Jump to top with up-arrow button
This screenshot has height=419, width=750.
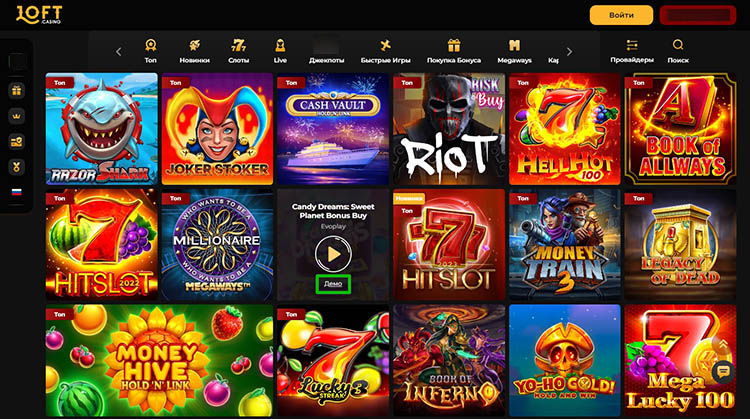tap(723, 344)
